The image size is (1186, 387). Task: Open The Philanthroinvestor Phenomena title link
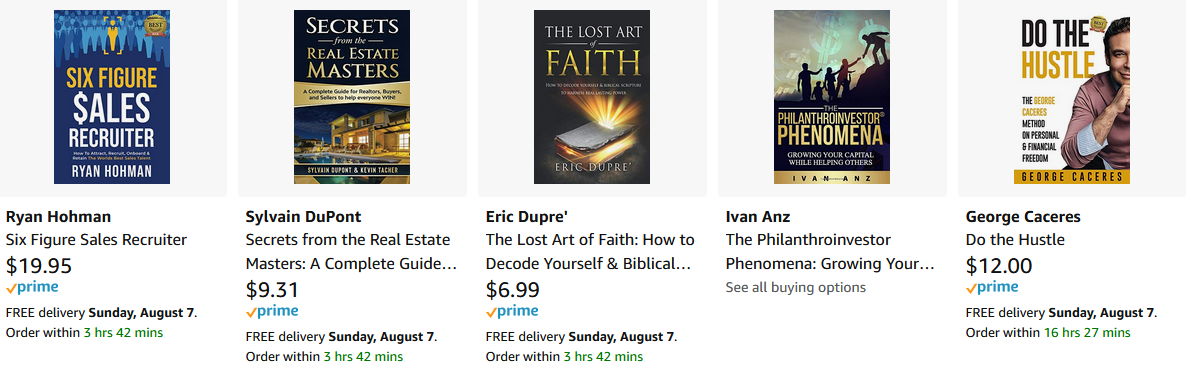[x=831, y=252]
